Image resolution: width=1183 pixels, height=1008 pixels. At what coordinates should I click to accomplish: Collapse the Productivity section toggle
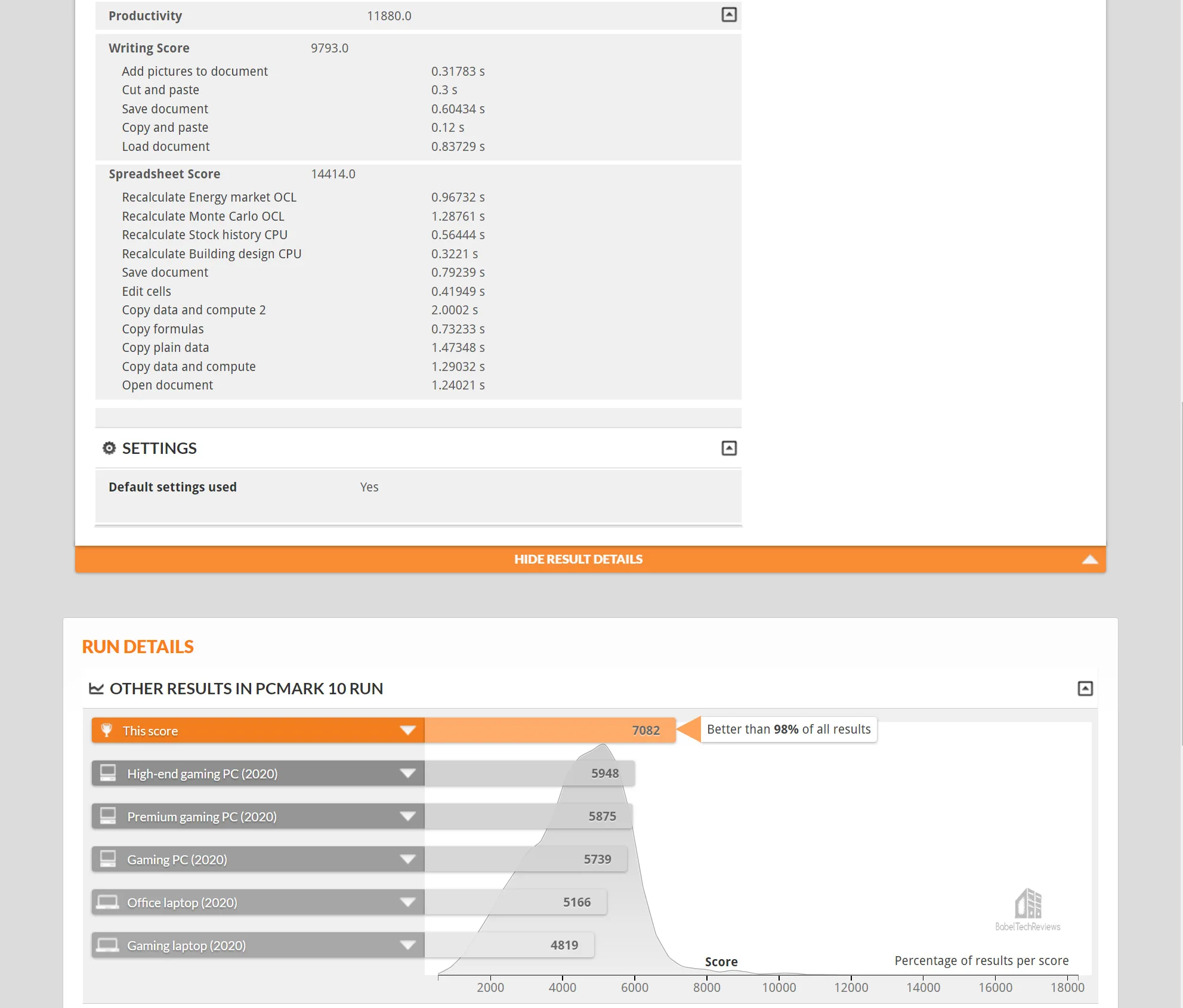click(x=728, y=15)
